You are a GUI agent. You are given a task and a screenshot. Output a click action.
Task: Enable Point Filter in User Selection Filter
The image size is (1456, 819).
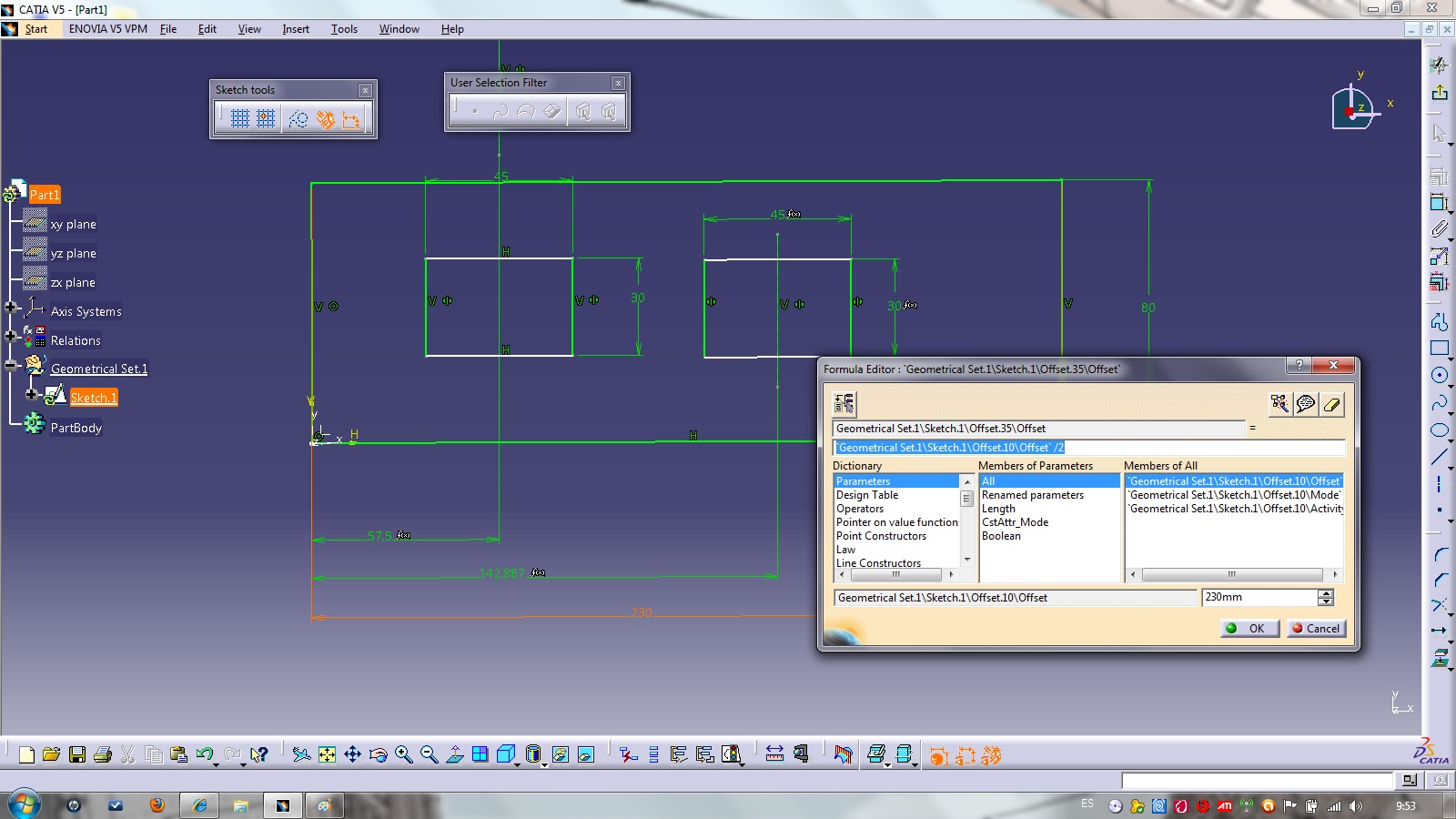[x=474, y=111]
